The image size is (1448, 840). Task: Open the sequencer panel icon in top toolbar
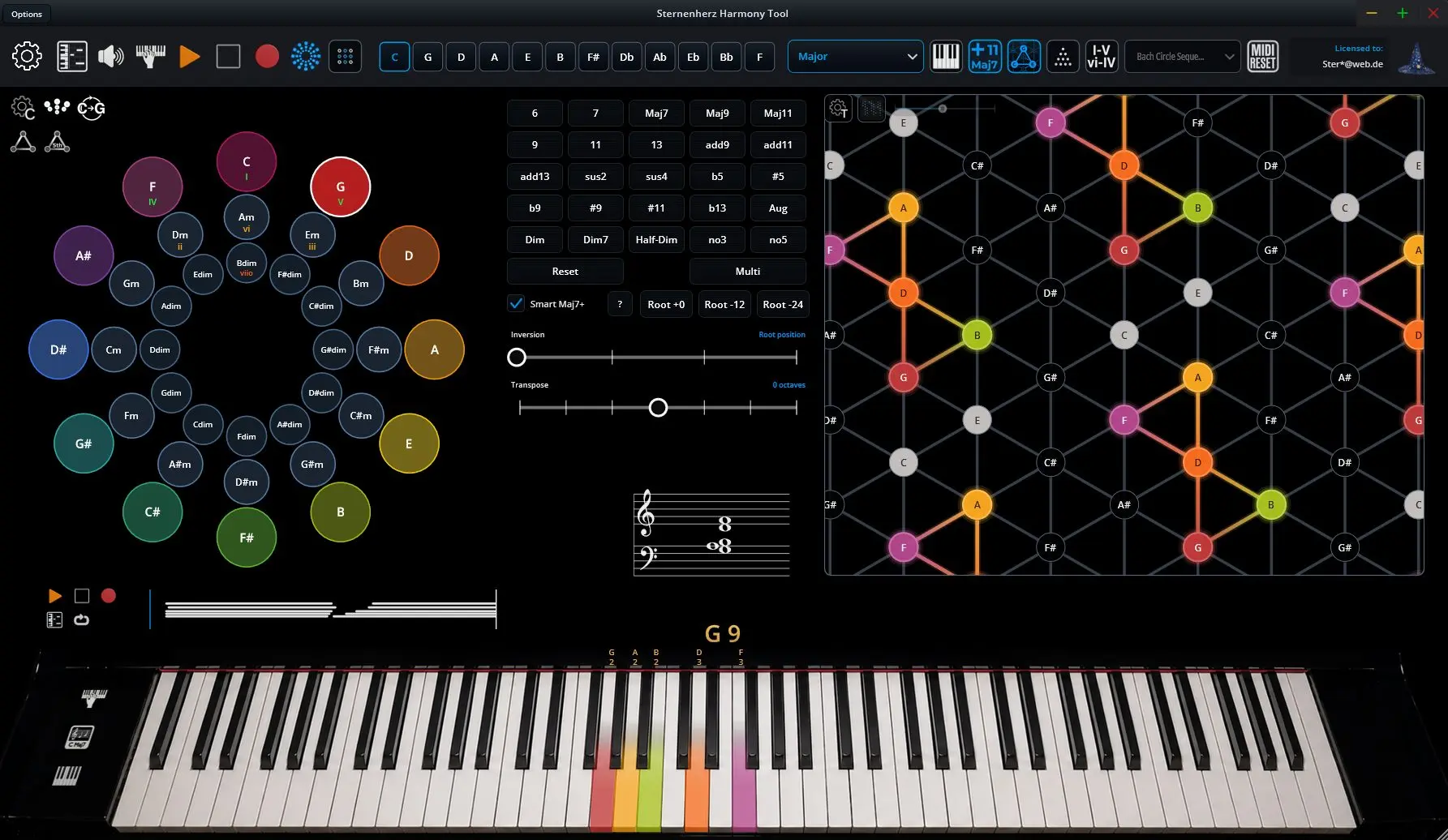72,56
